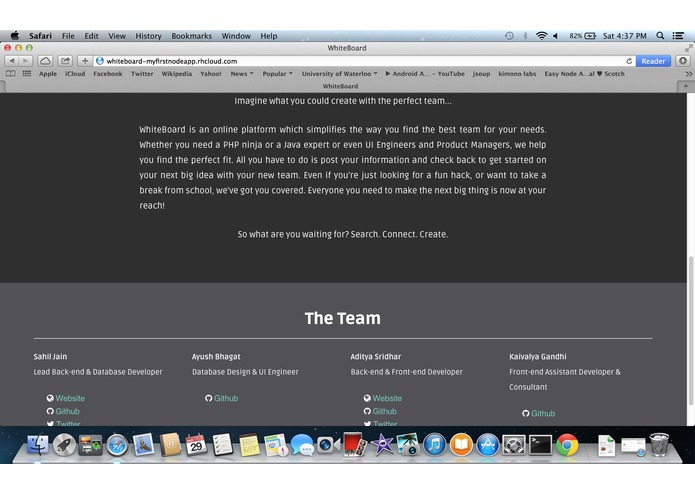Open the Trash in the dock
Image resolution: width=695 pixels, height=494 pixels.
[659, 444]
